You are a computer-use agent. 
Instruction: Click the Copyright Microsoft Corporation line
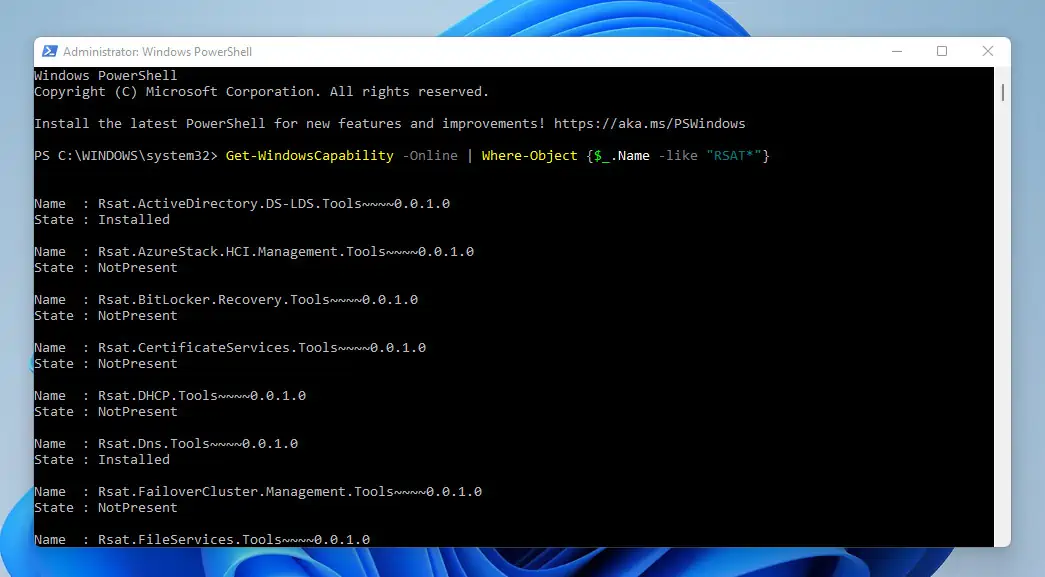tap(262, 91)
